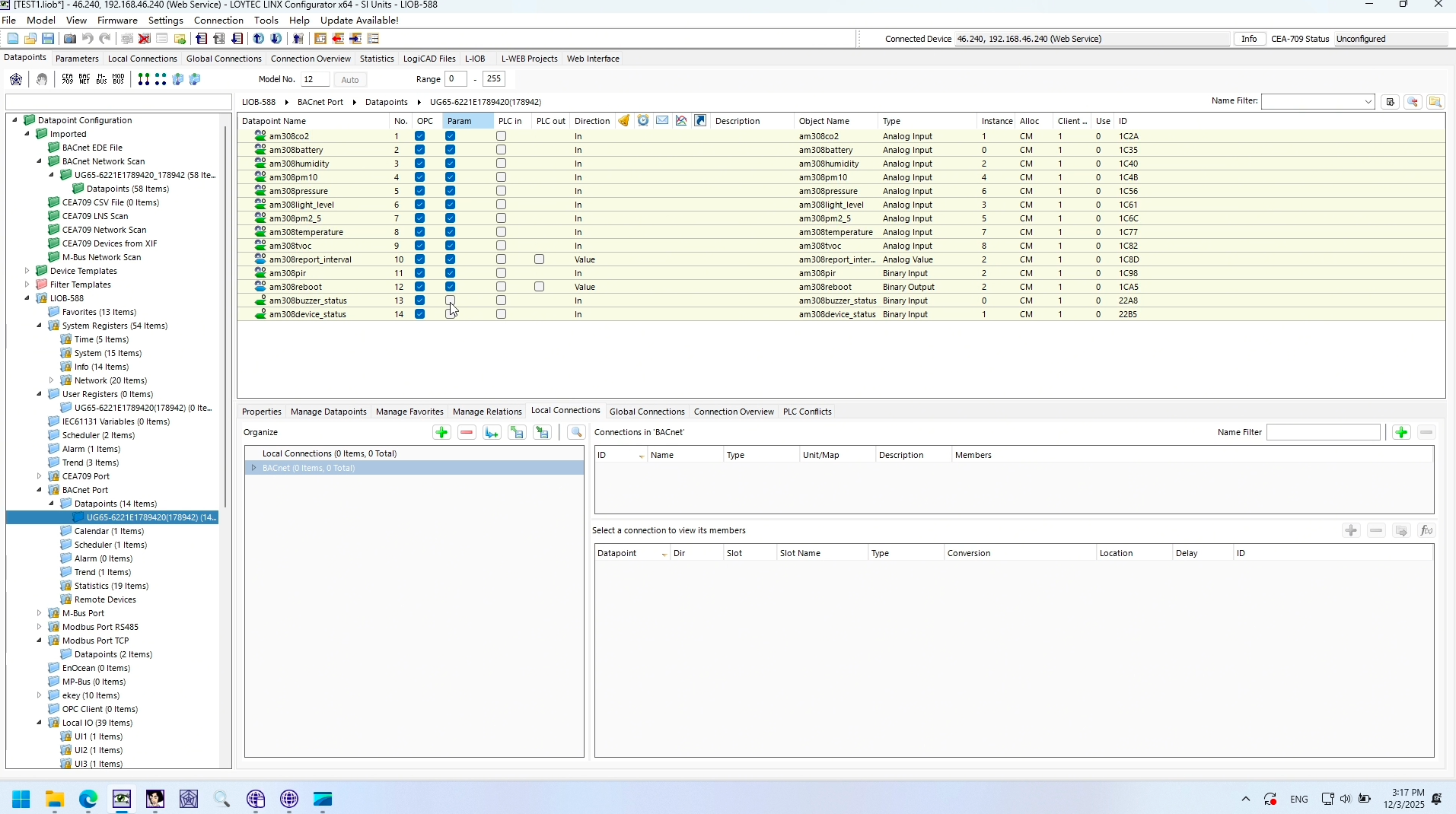The width and height of the screenshot is (1456, 814).
Task: Expand the M-Bus Port tree node
Action: click(x=40, y=613)
